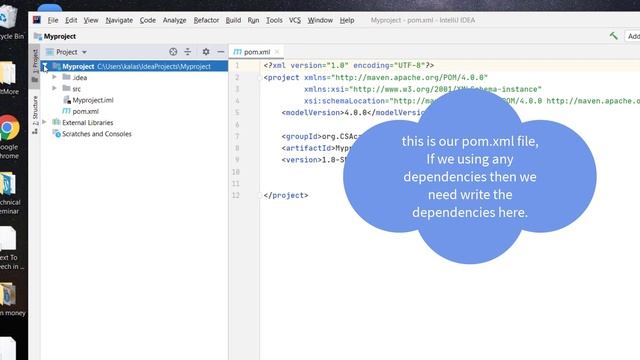Open the VCS menu
Image resolution: width=640 pixels, height=360 pixels.
click(295, 20)
